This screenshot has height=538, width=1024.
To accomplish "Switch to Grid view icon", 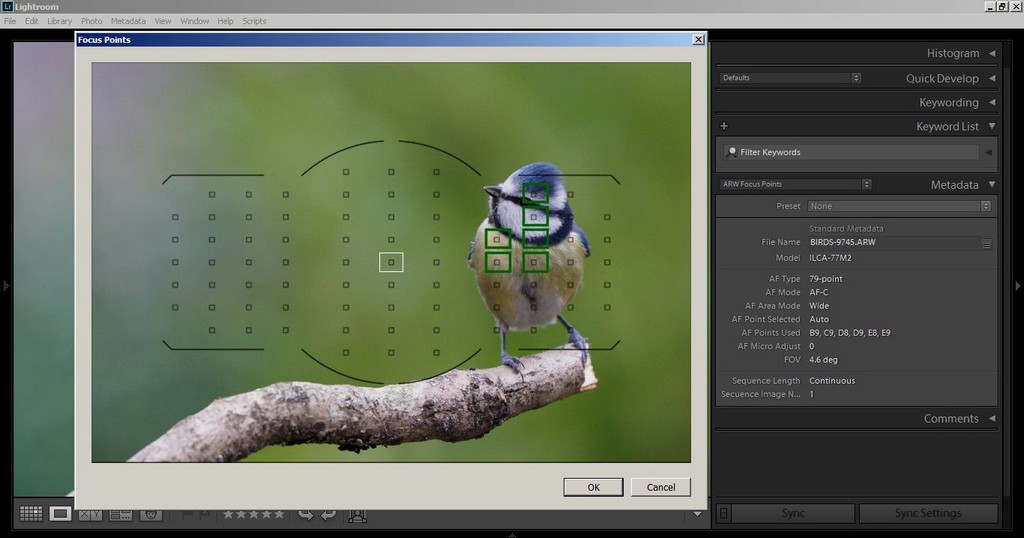I will click(30, 514).
